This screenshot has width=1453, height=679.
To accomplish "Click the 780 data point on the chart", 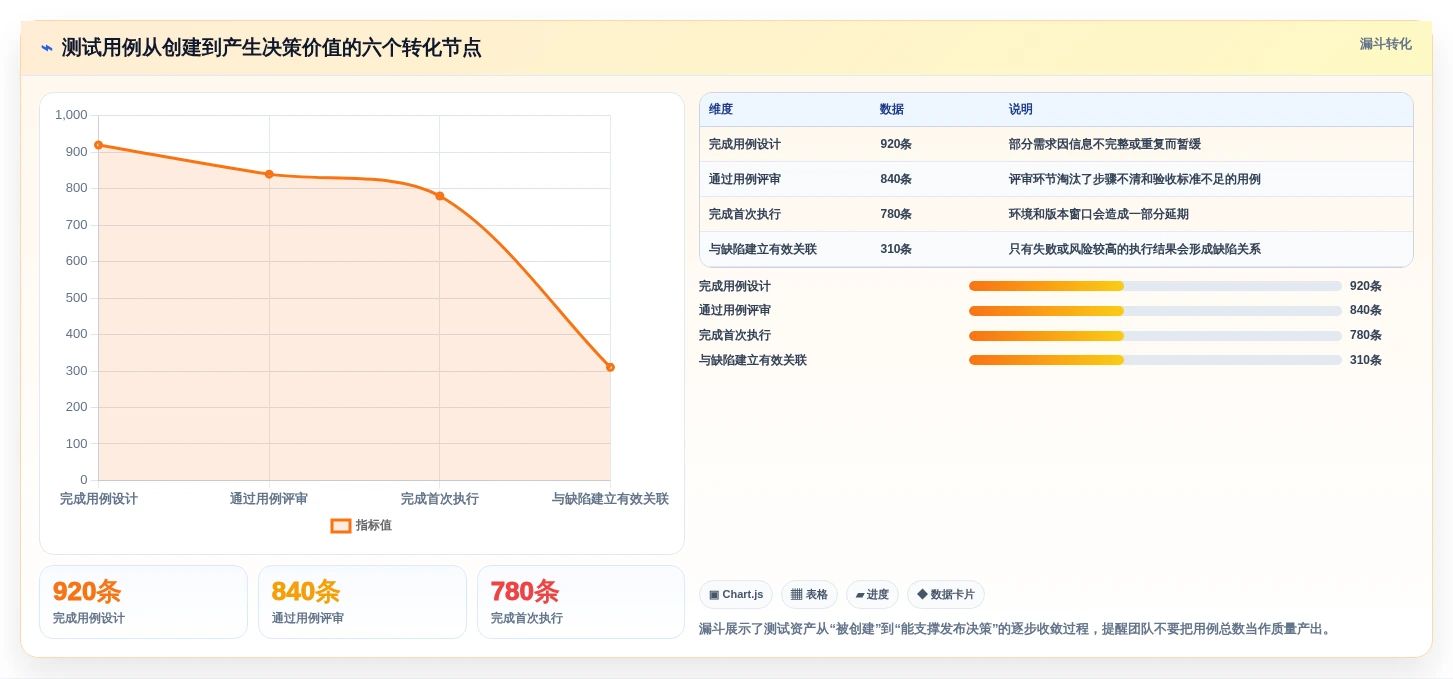I will click(x=439, y=196).
